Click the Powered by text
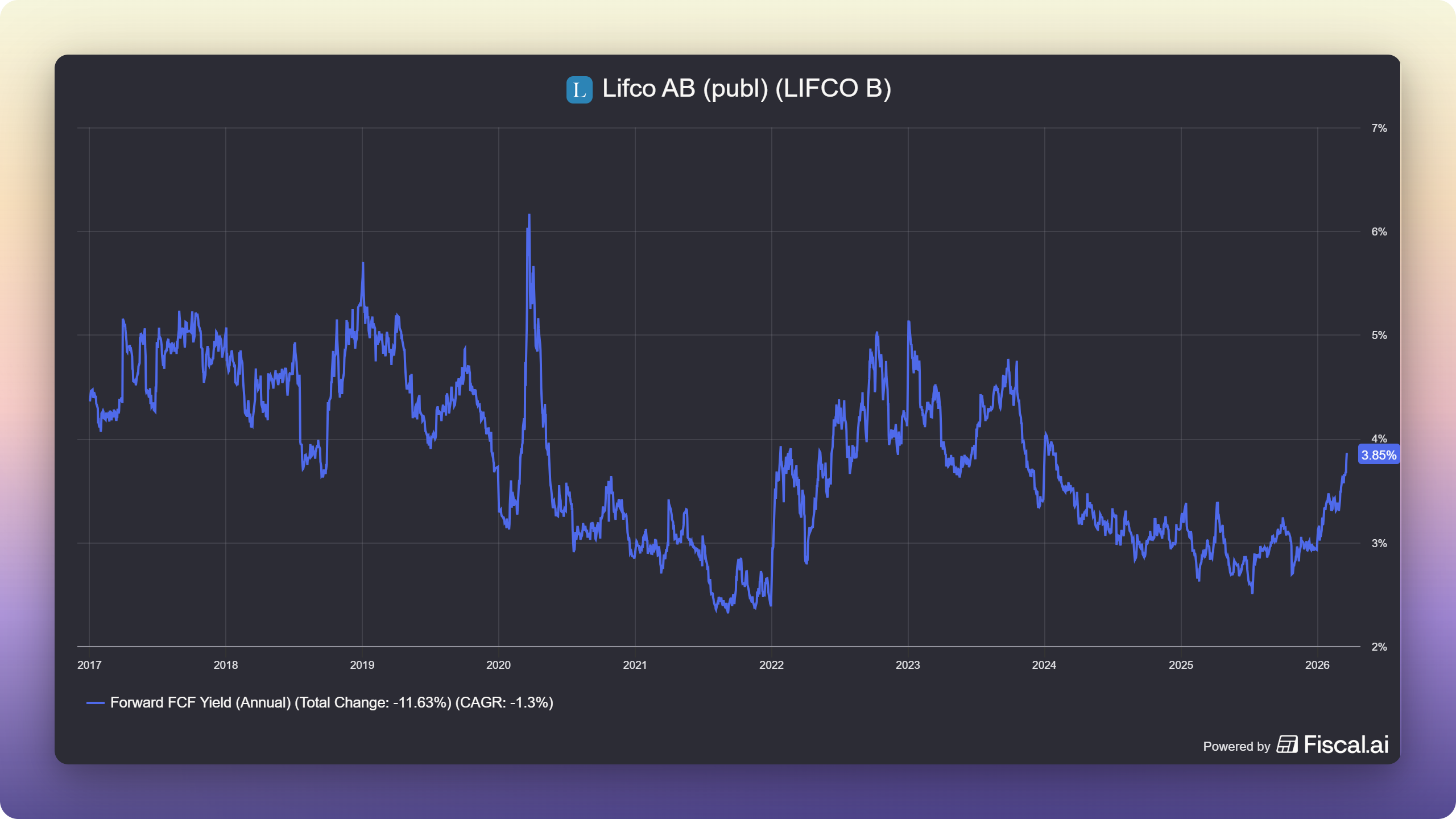 point(1236,746)
